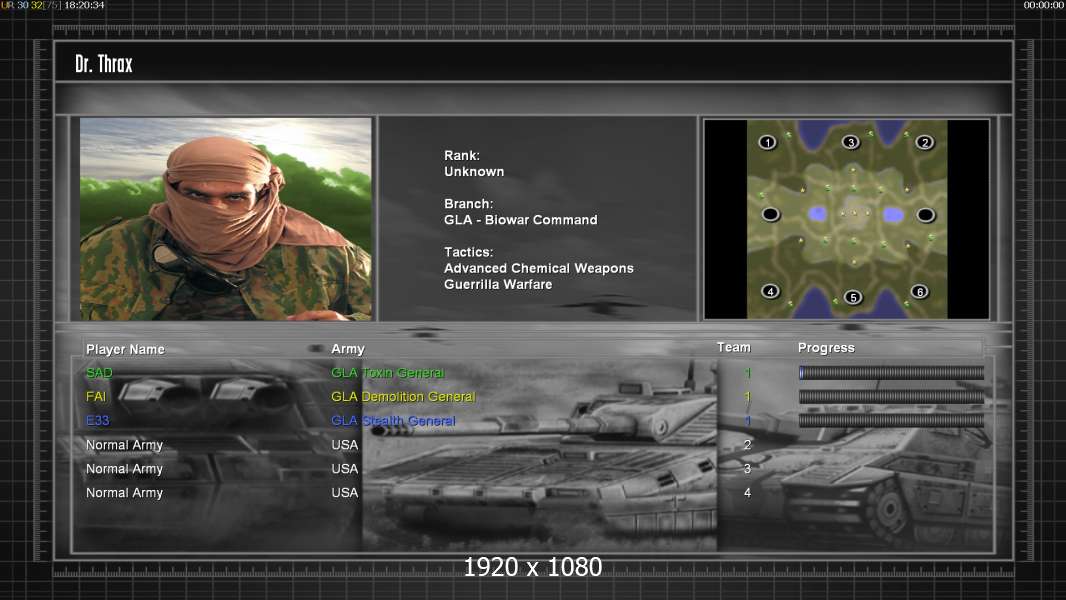Click the "GLA - Biowar Command" text
1066x600 pixels.
521,220
